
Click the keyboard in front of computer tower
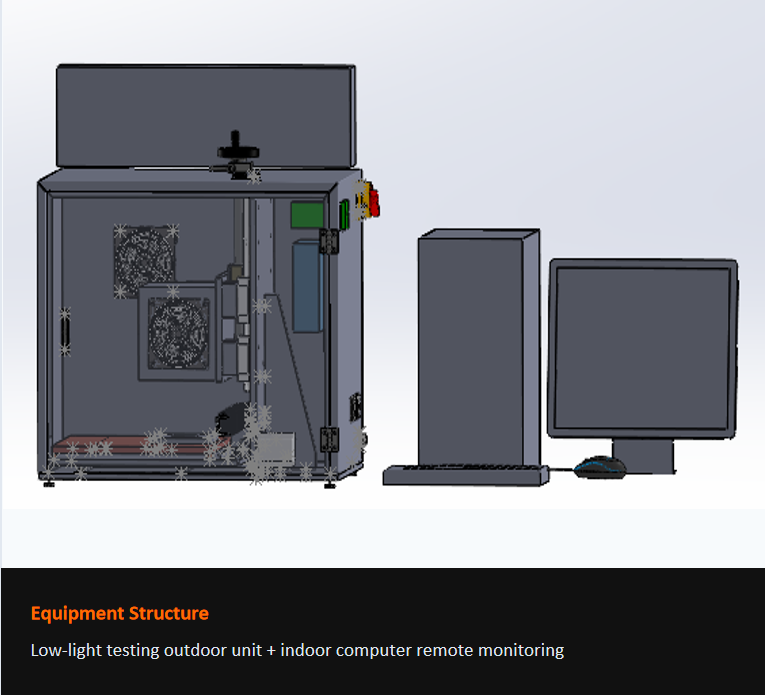[466, 474]
